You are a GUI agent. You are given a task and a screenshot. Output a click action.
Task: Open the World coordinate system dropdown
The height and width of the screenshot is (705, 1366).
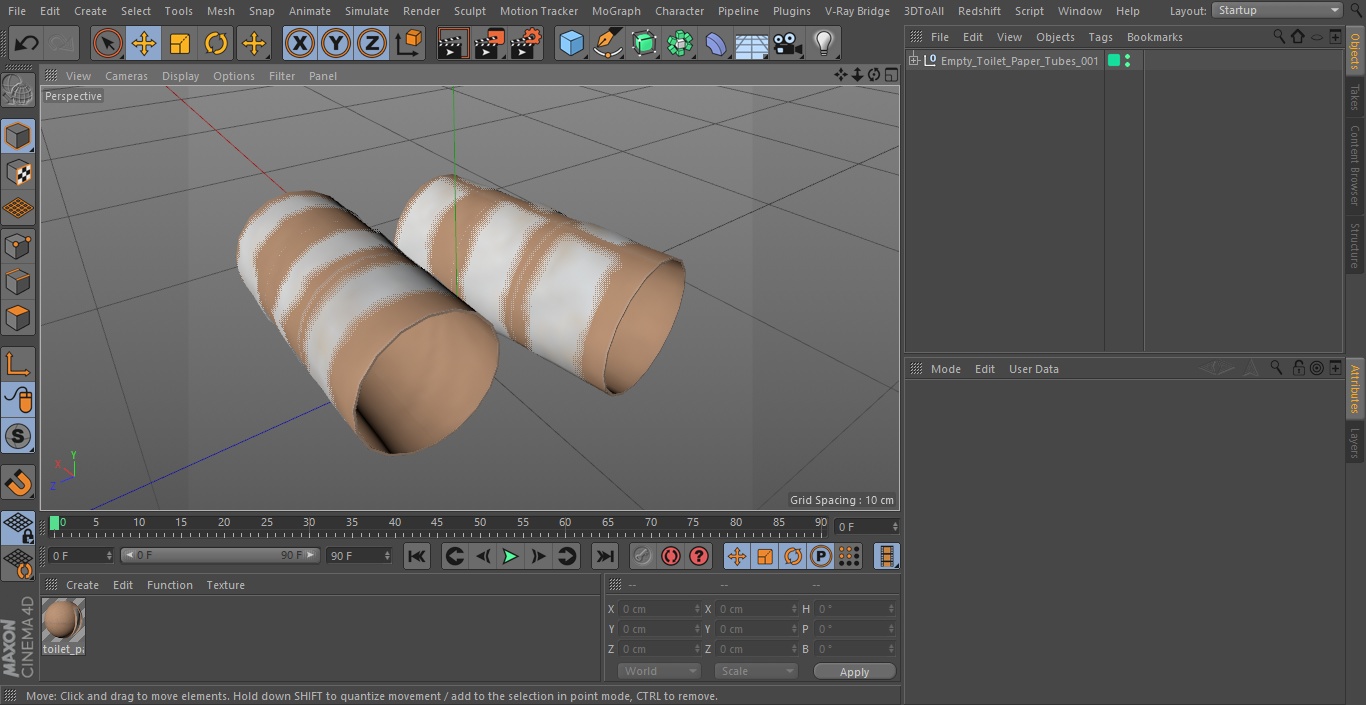point(658,671)
